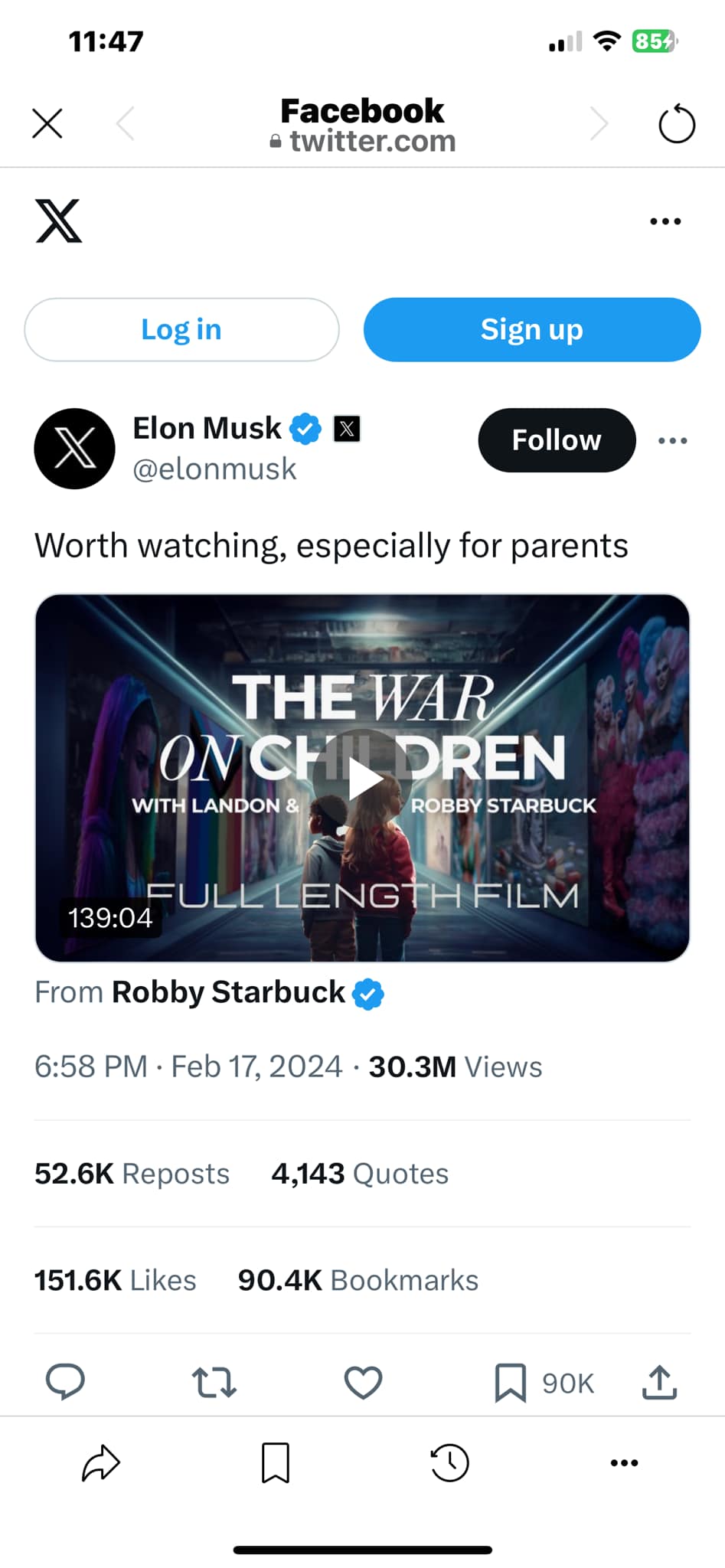The height and width of the screenshot is (1568, 725).
Task: Bookmark the tweet showing 90K
Action: [x=511, y=1383]
